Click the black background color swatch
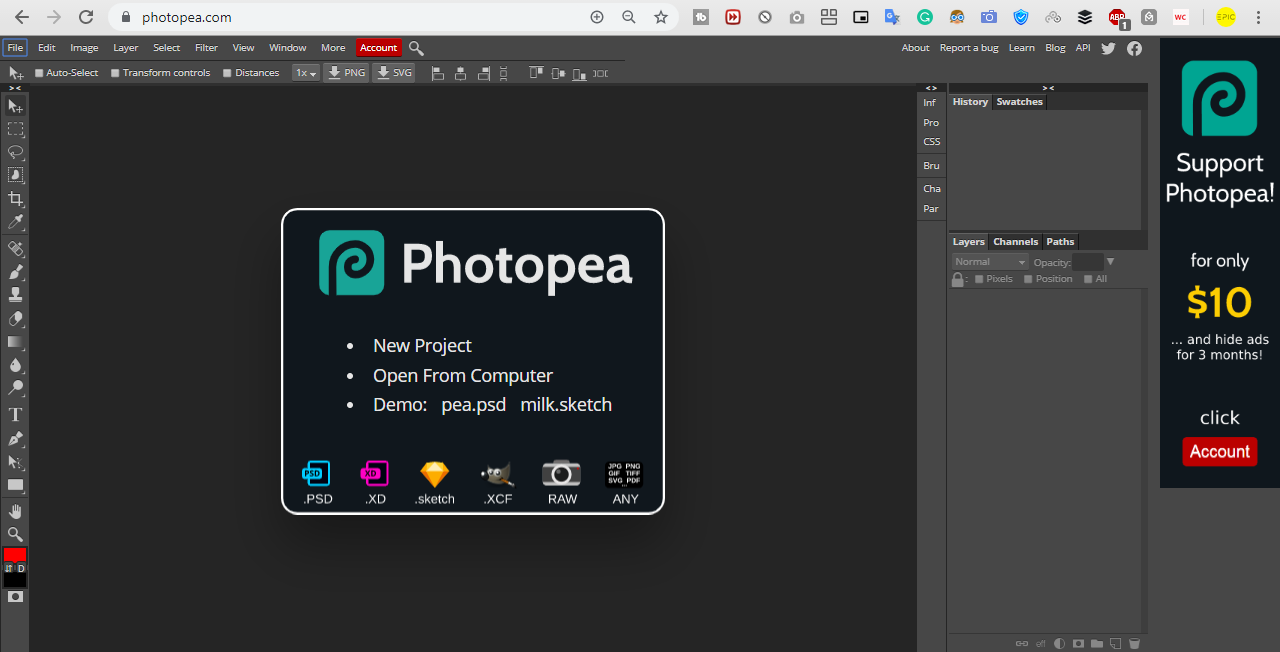This screenshot has height=652, width=1280. click(15, 580)
